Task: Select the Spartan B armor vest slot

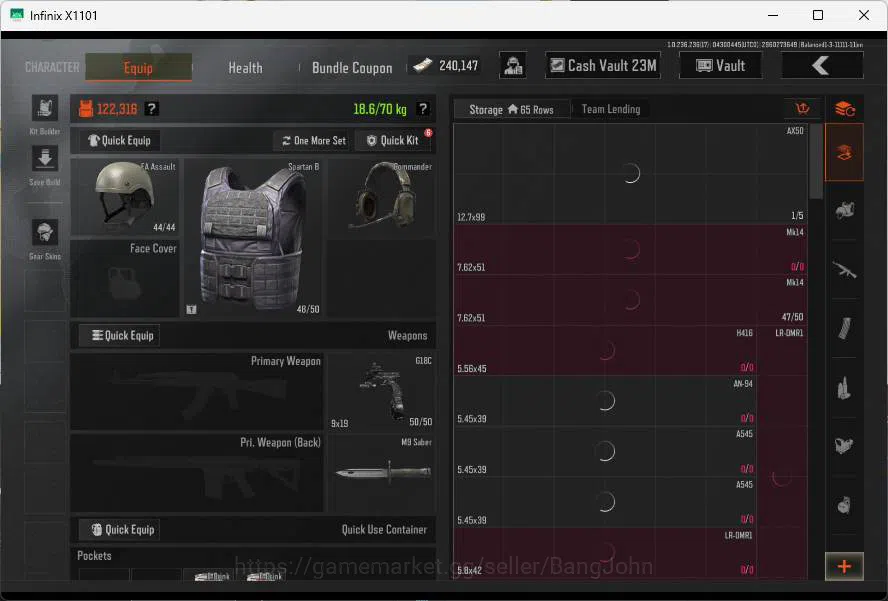Action: 253,238
